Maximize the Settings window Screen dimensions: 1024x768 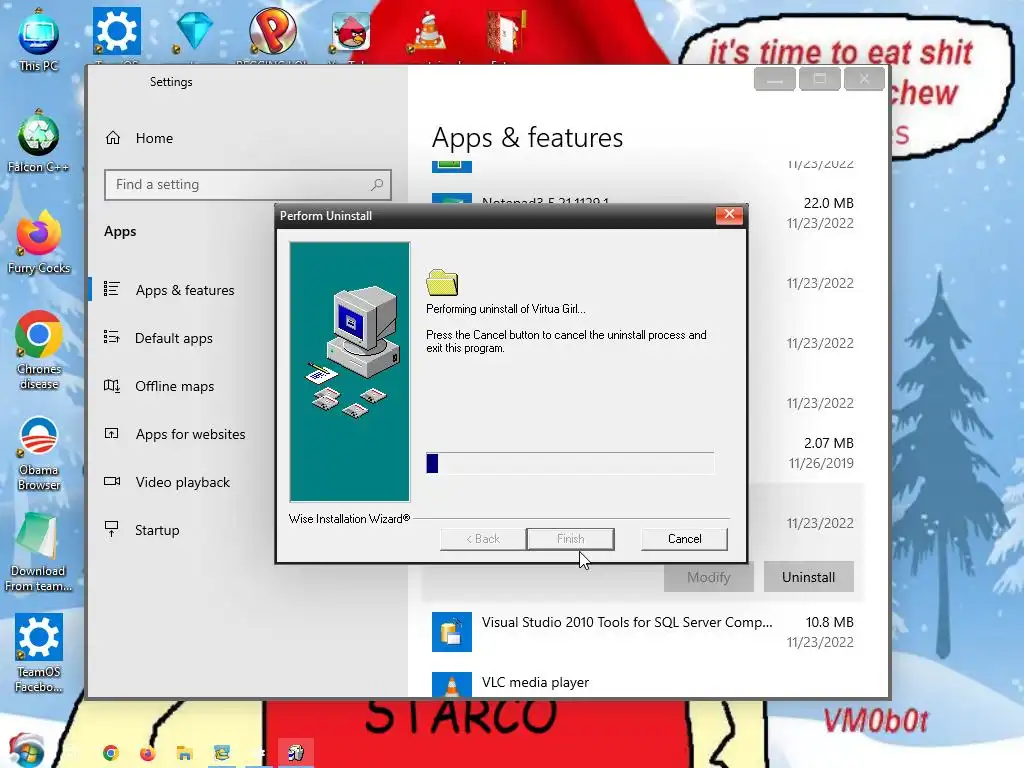point(820,79)
